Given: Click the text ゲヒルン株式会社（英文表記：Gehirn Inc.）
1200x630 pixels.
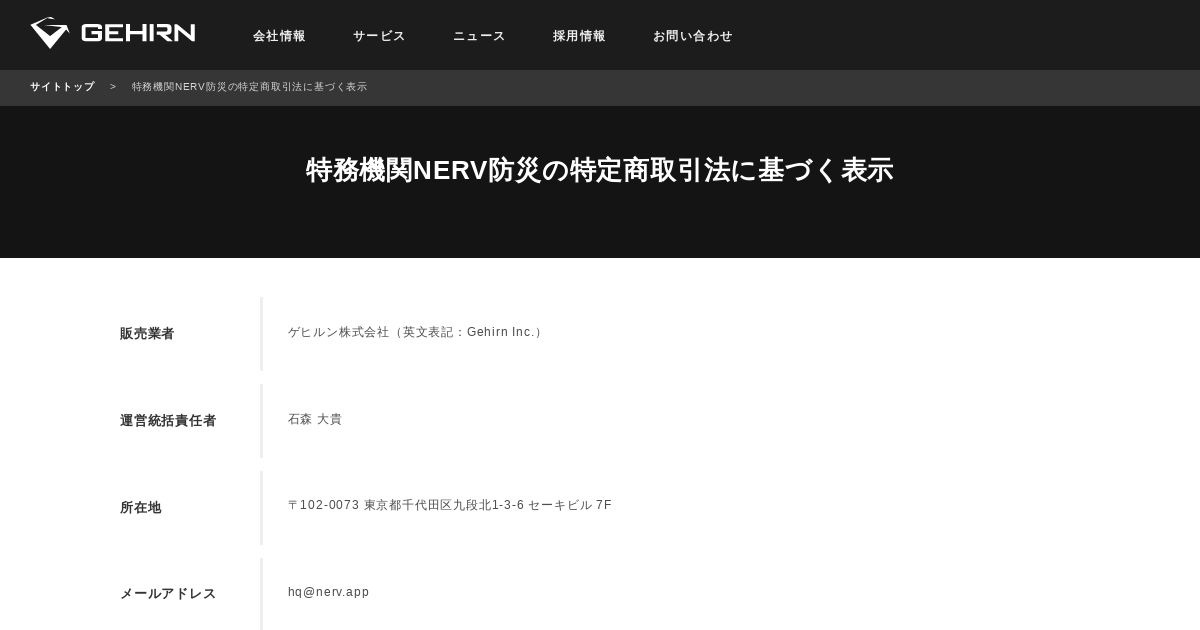Looking at the screenshot, I should point(417,332).
